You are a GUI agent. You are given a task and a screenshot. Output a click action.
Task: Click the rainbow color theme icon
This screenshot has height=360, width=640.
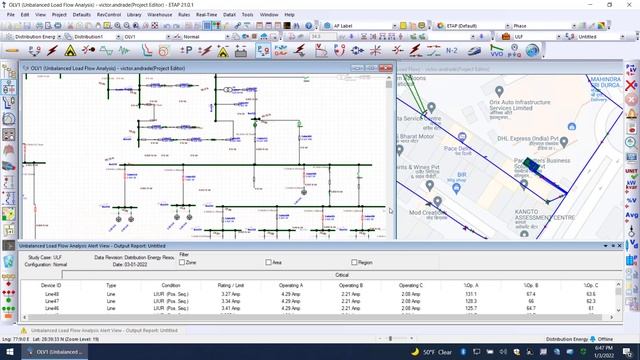point(601,26)
